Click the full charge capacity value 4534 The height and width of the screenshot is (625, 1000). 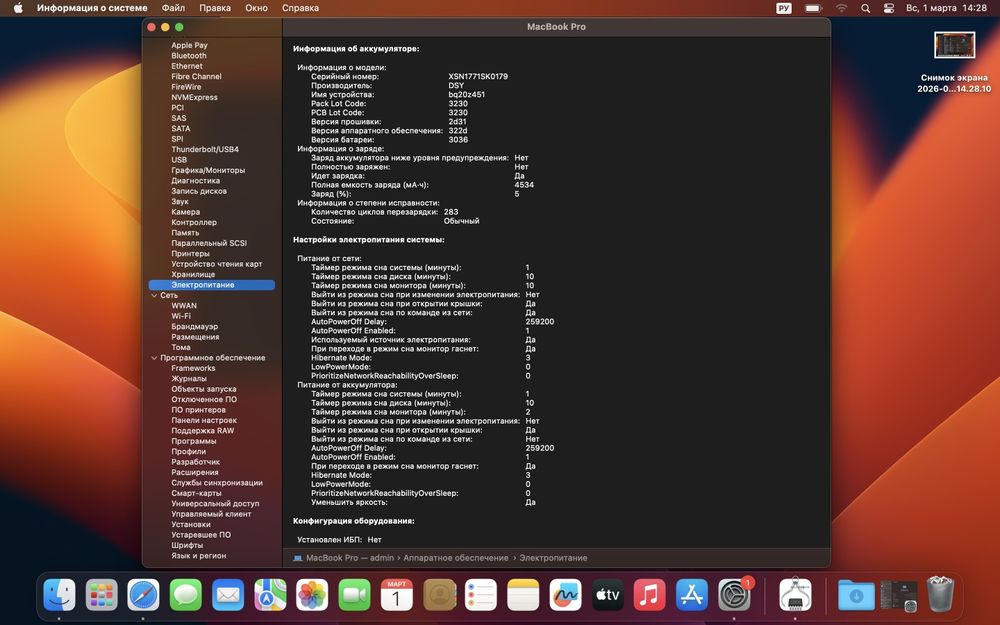pyautogui.click(x=524, y=185)
